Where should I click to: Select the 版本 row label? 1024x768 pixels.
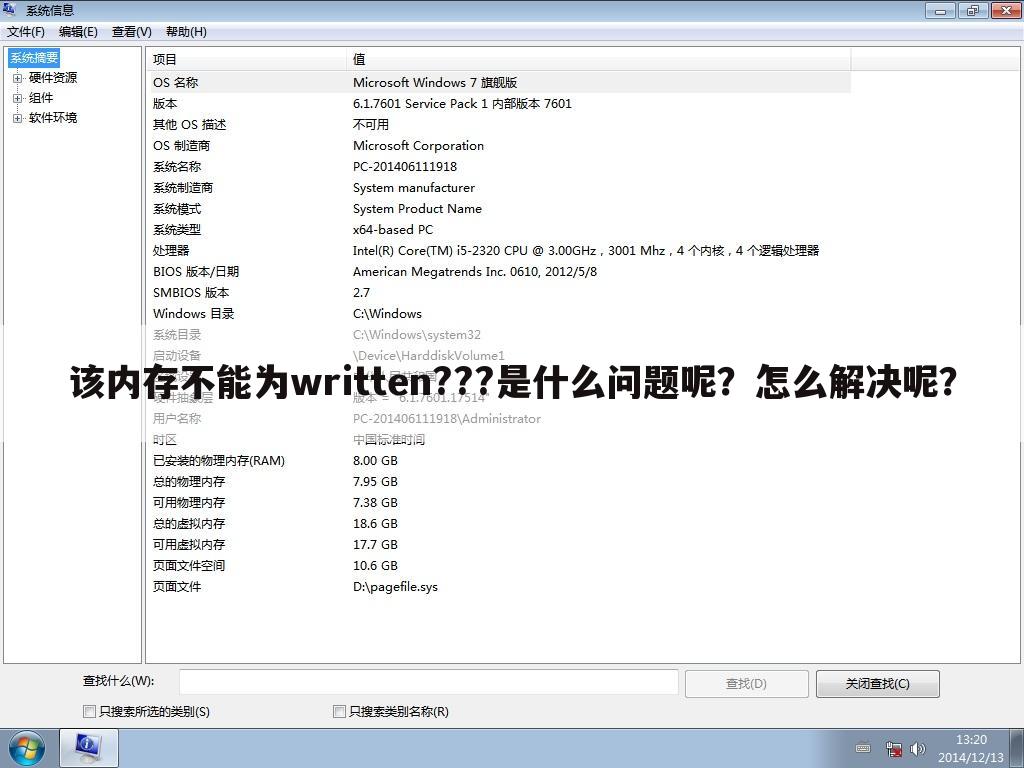165,103
